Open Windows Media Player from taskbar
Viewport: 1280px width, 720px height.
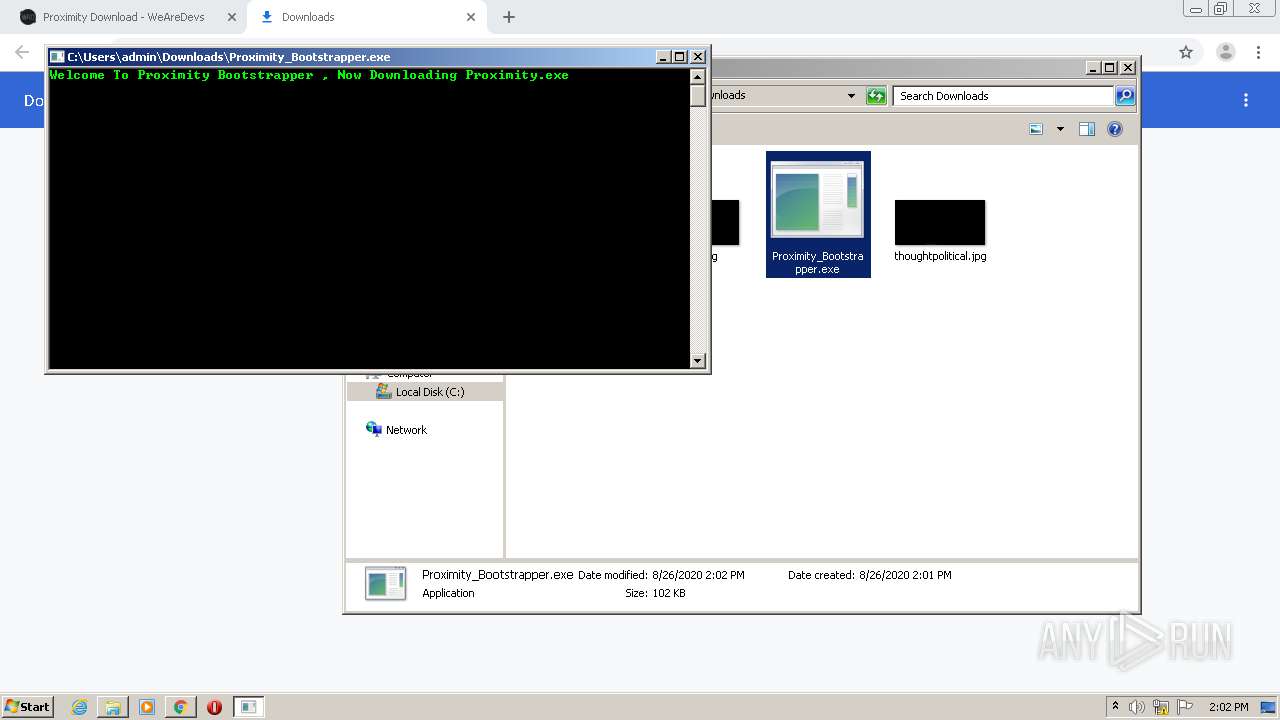click(x=147, y=707)
